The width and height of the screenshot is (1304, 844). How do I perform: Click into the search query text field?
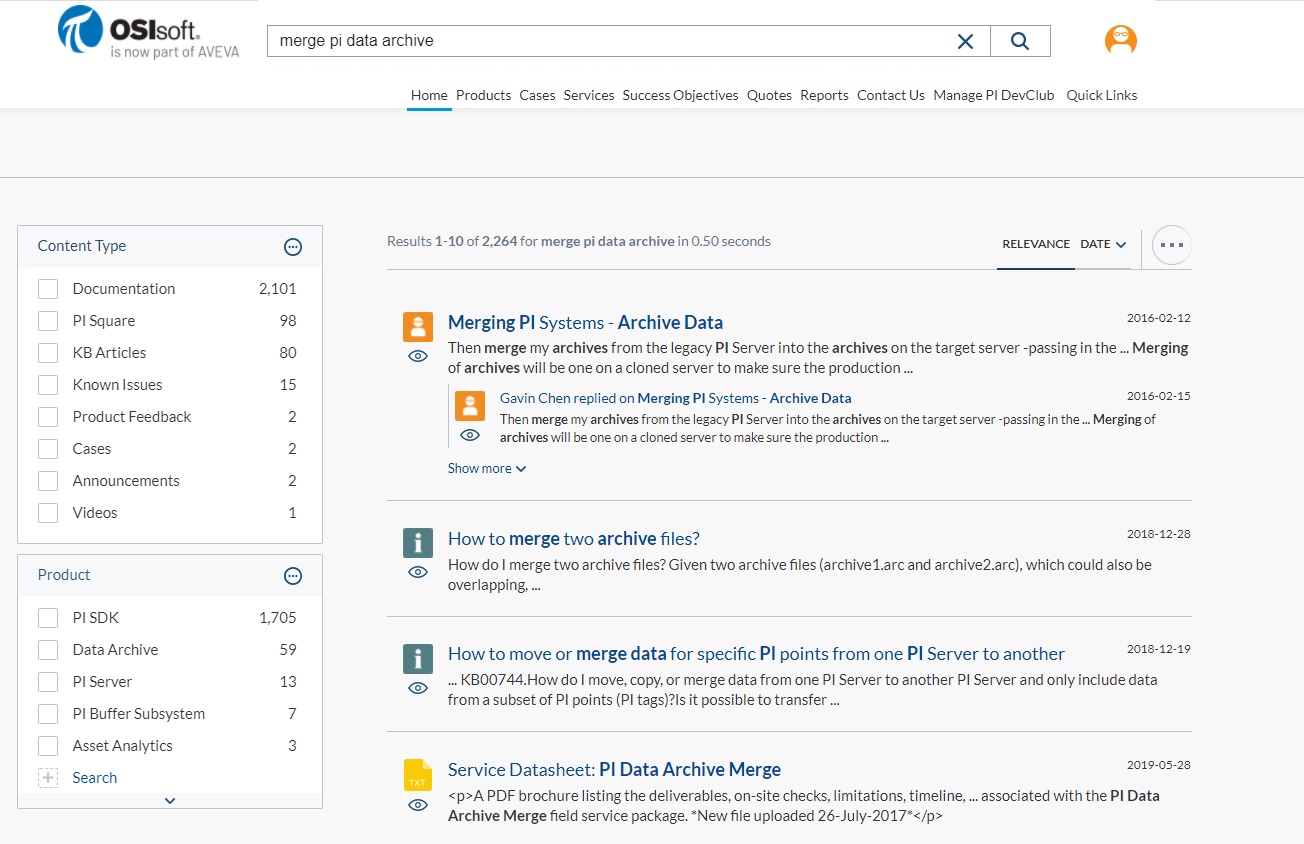pos(600,41)
